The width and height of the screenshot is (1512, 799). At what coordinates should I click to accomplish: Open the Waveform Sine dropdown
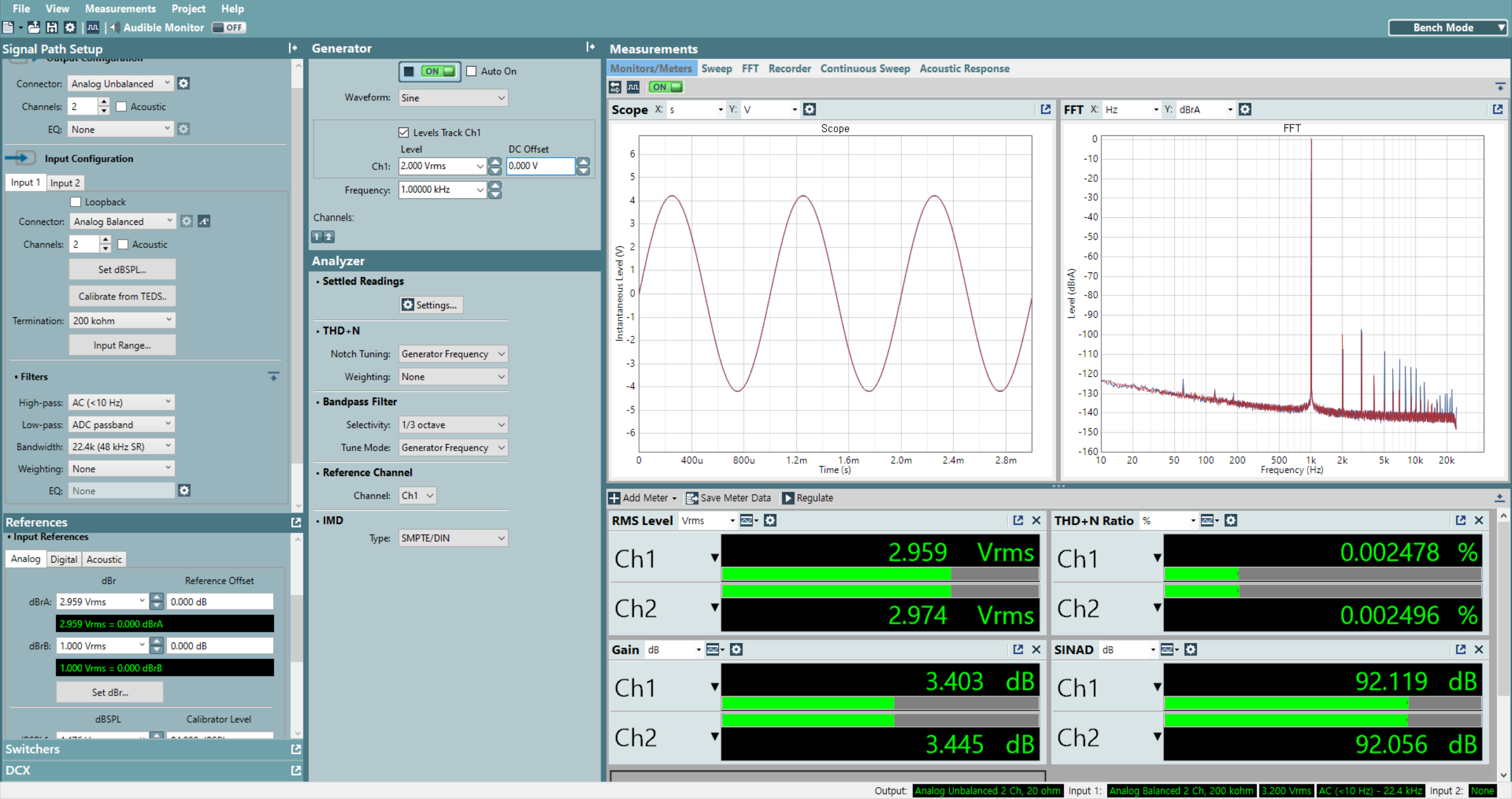coord(453,98)
